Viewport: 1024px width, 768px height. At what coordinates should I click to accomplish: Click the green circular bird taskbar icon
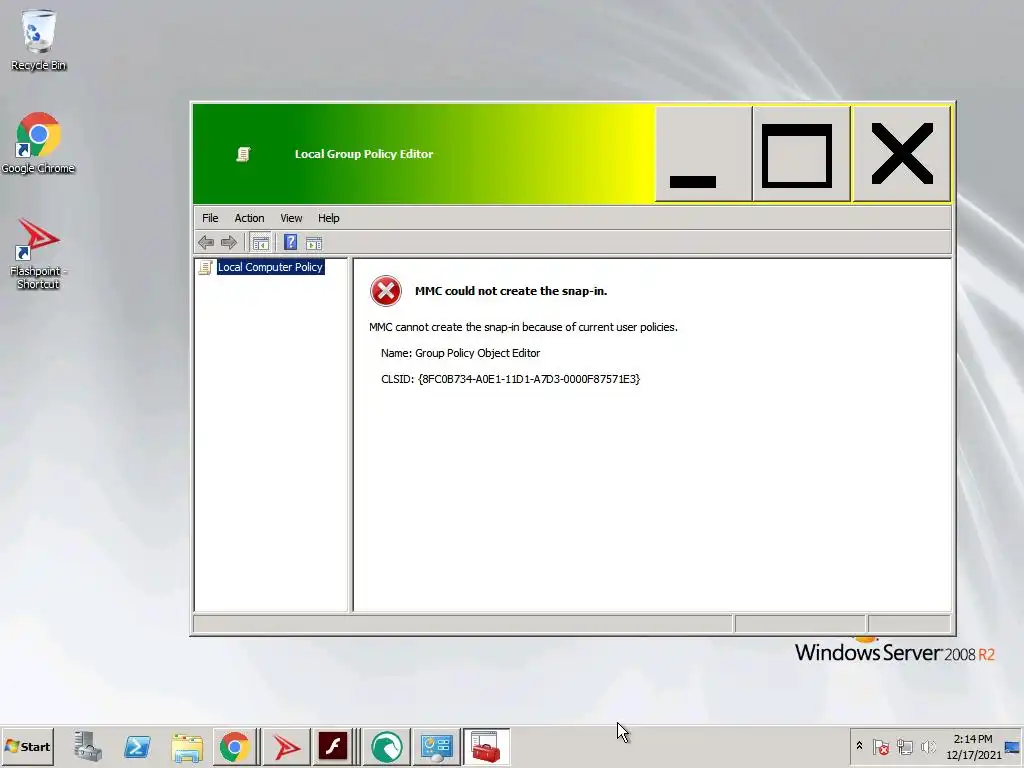387,746
